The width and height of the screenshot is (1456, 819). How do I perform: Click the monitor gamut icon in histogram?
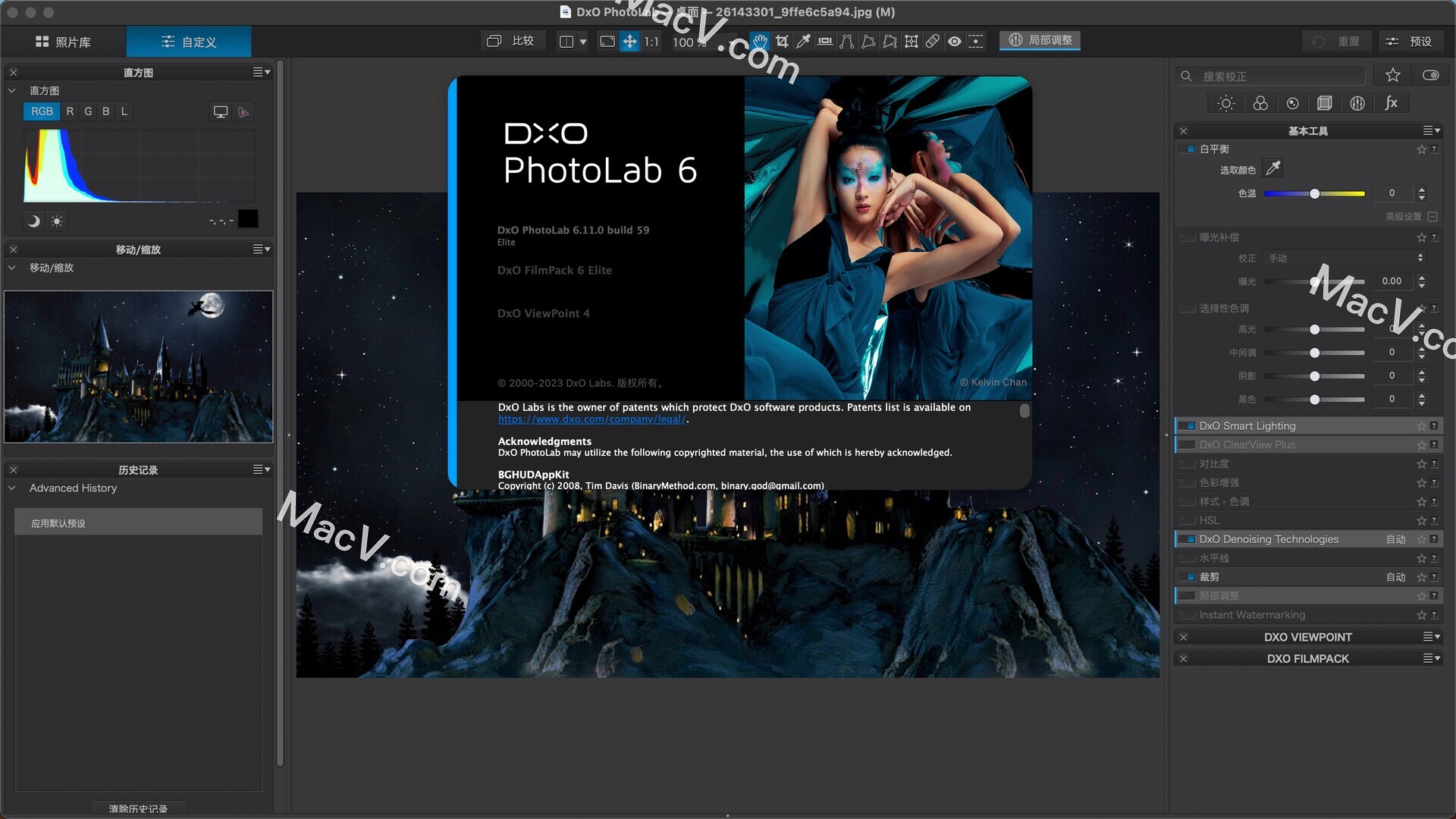pos(220,111)
